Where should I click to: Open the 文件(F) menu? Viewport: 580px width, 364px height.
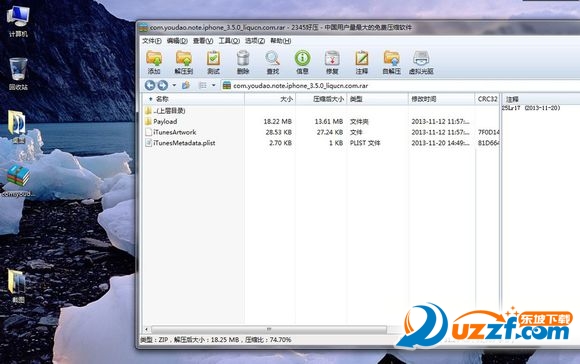[x=152, y=41]
